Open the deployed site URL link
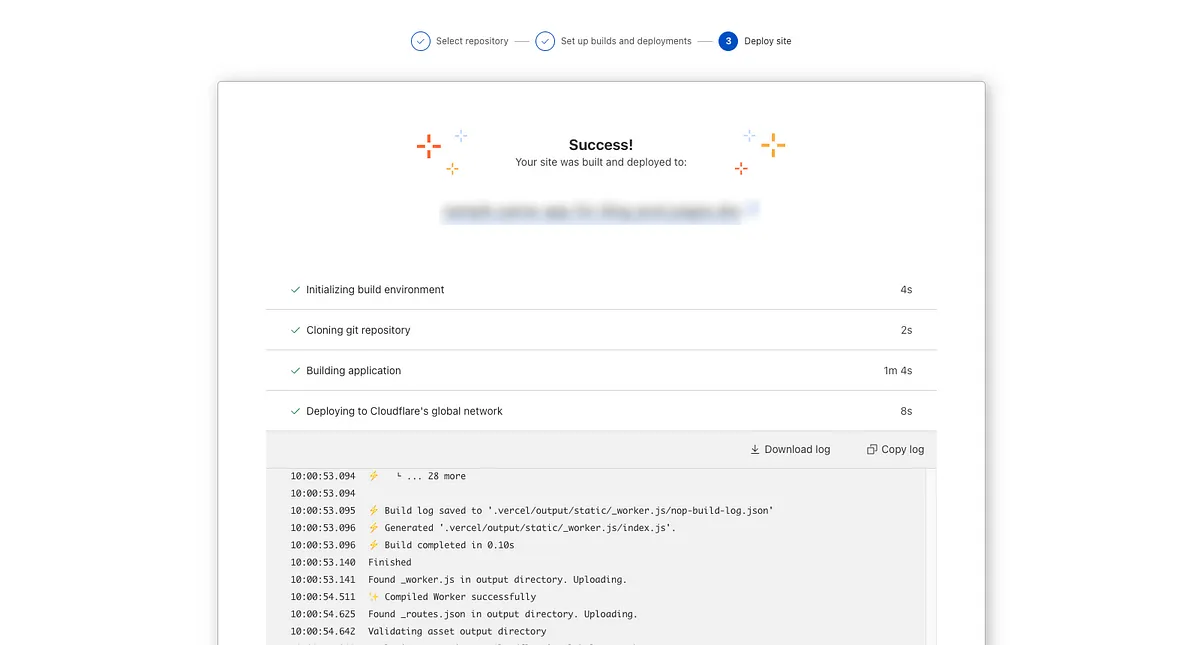Image resolution: width=1200 pixels, height=645 pixels. 594,211
